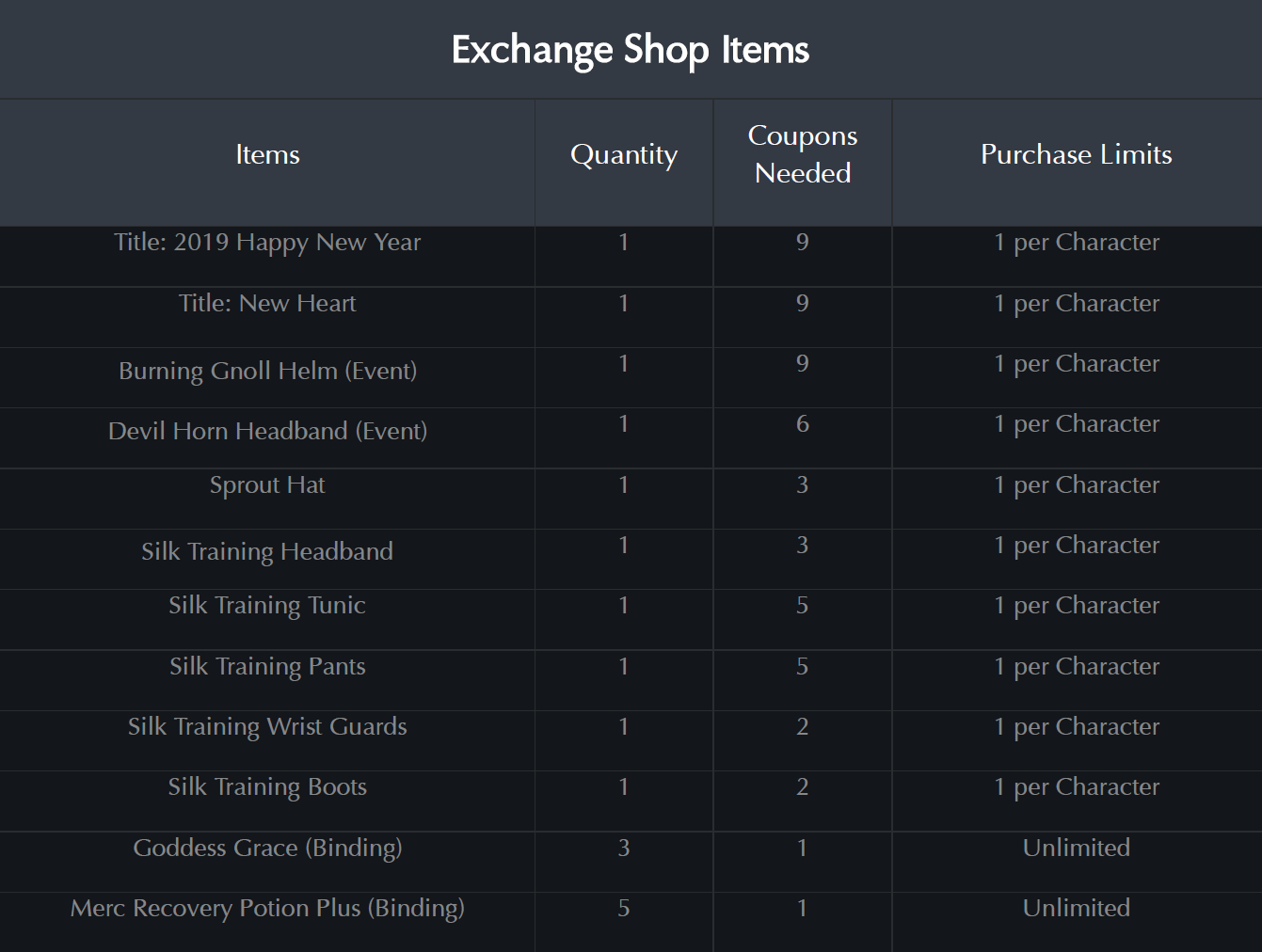Screen dimensions: 1262x952
Task: Click coupon value 6 in Devil Horn Headband row
Action: pos(803,423)
